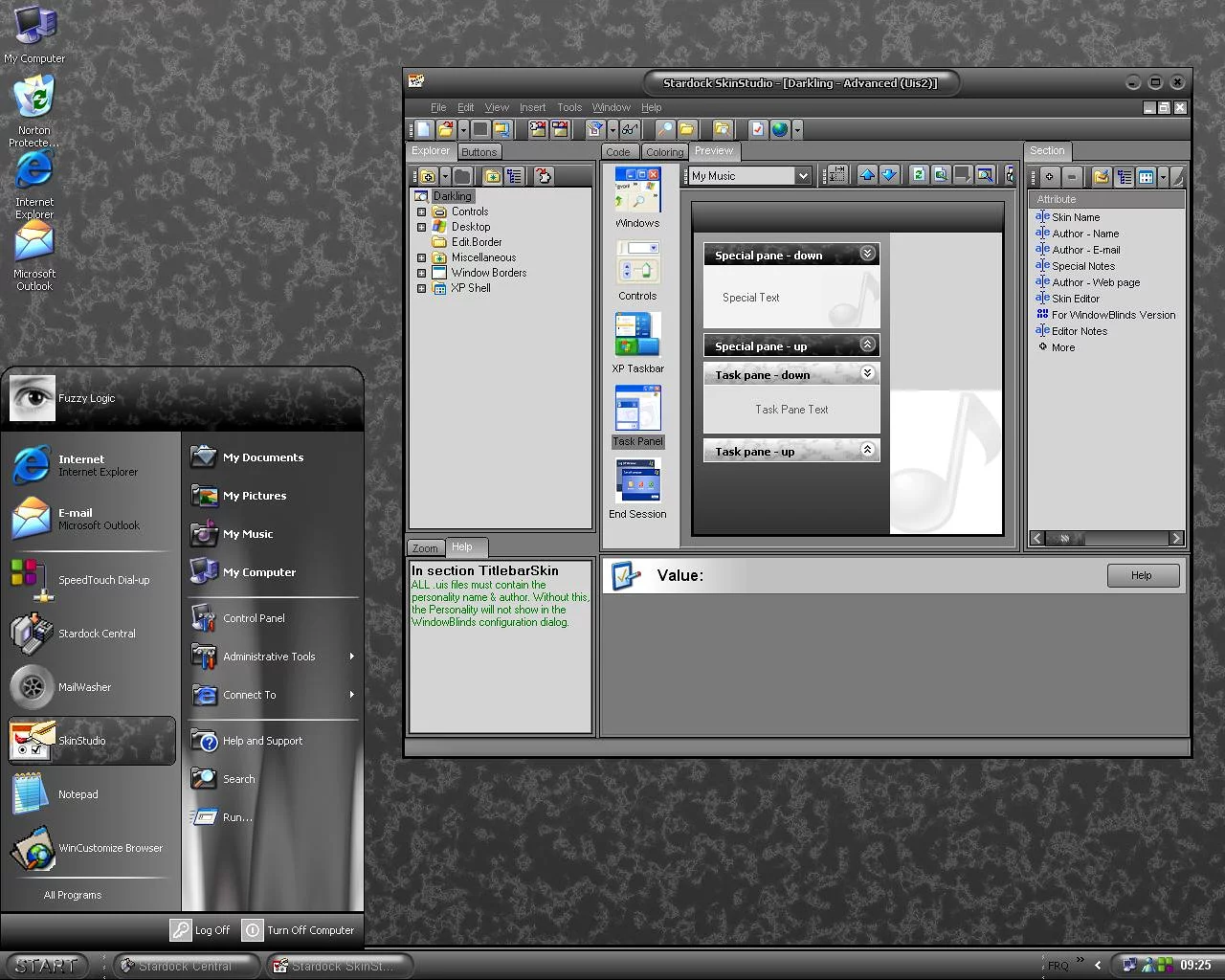
Task: Click the new document icon in main toolbar
Action: point(424,129)
